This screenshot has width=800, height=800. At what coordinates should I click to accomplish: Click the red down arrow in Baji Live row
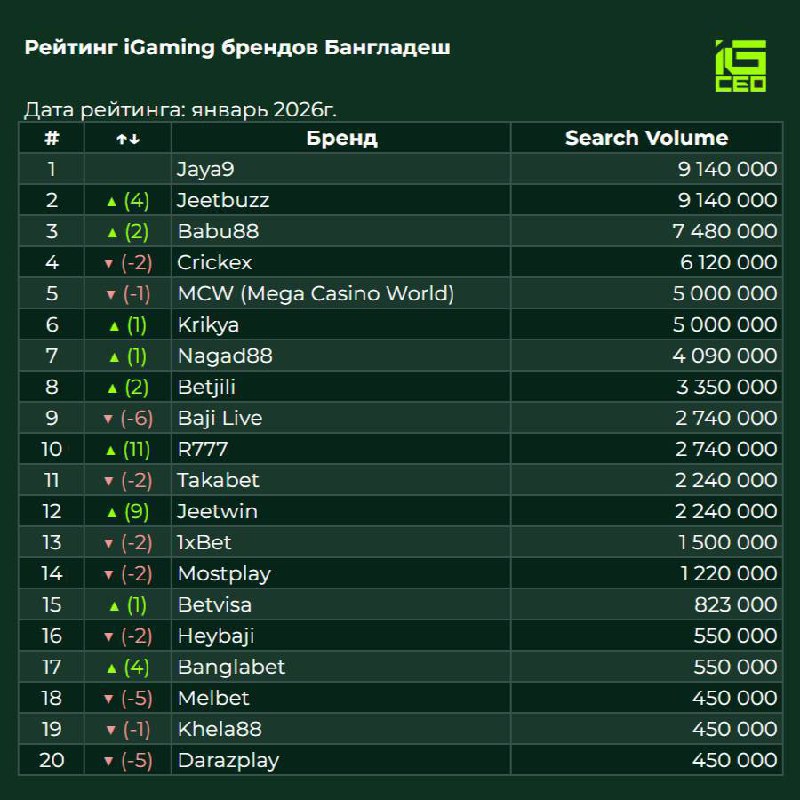[x=110, y=419]
